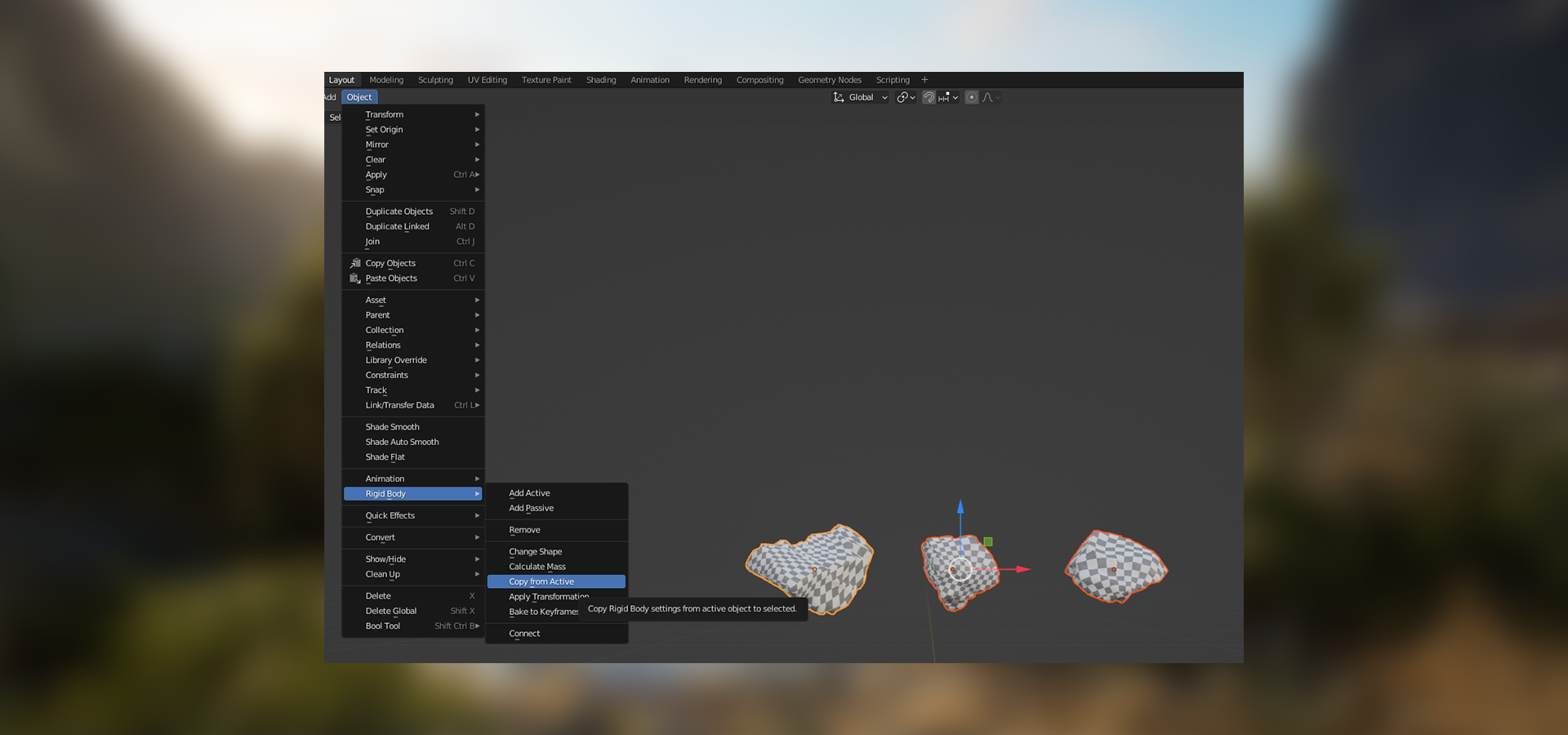Click the add workspace plus icon

[924, 80]
